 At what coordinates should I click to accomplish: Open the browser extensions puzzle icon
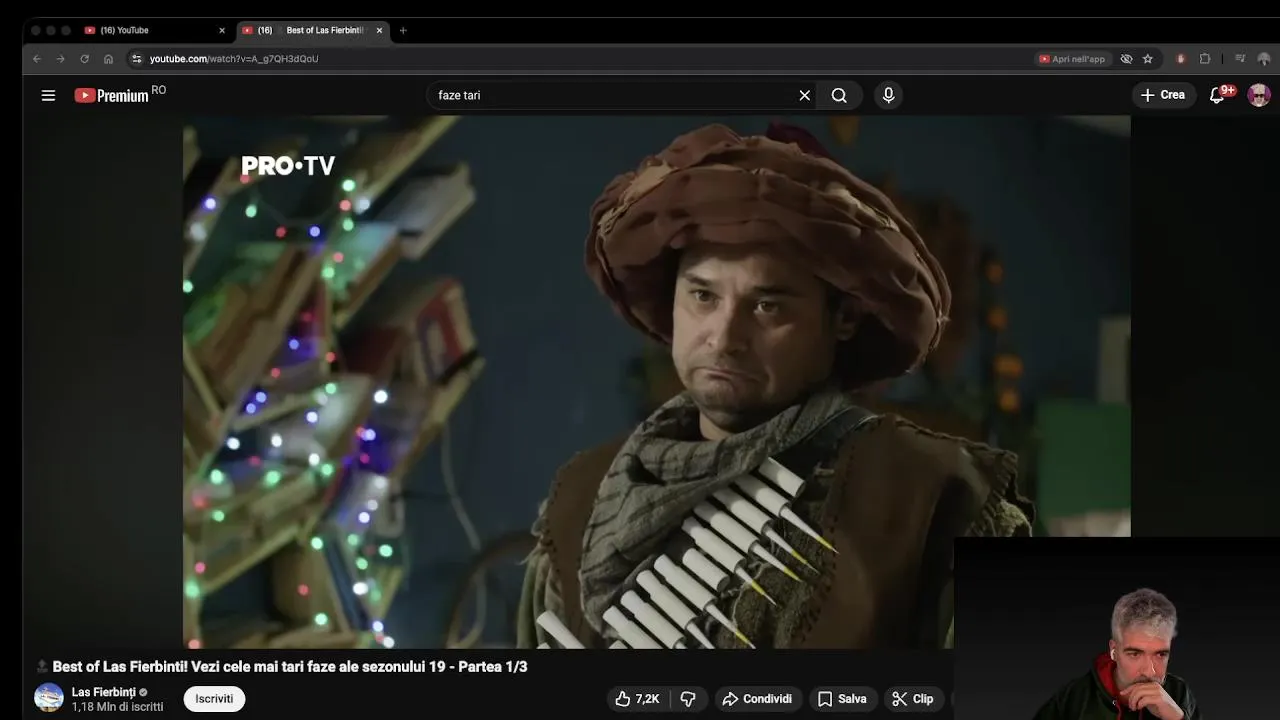click(x=1205, y=59)
